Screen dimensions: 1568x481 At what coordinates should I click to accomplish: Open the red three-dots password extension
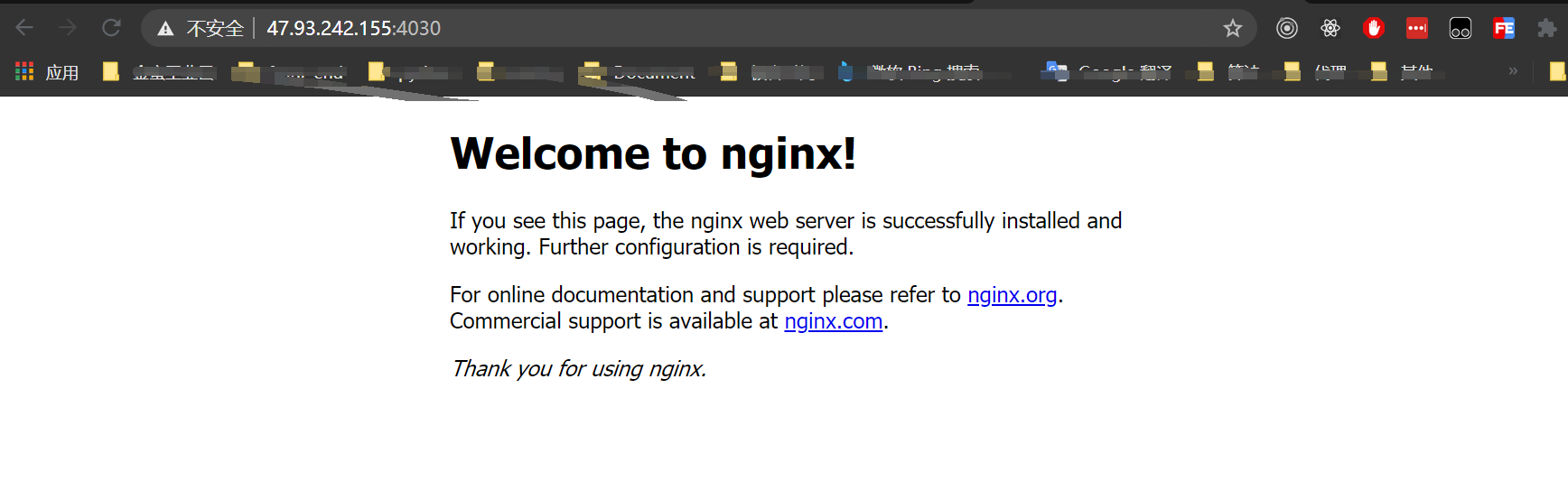(x=1417, y=28)
